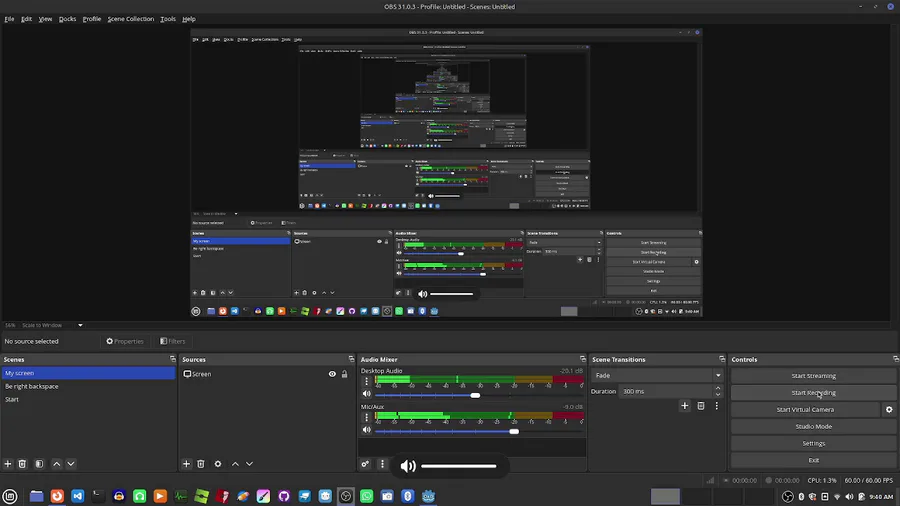Move source up in the Sources dock

235,464
